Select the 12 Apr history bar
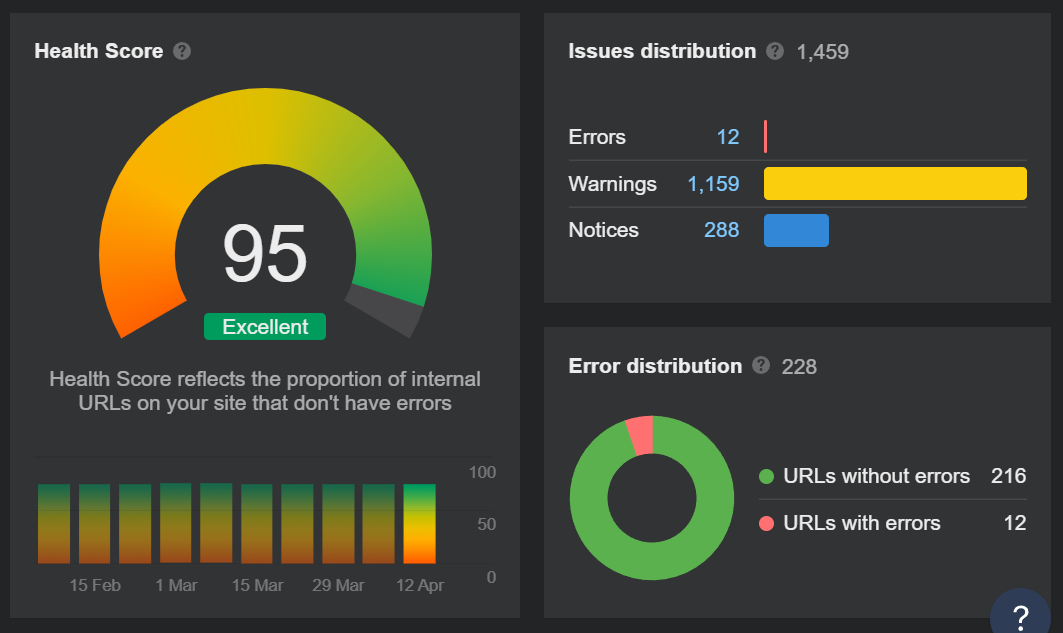 pos(420,523)
